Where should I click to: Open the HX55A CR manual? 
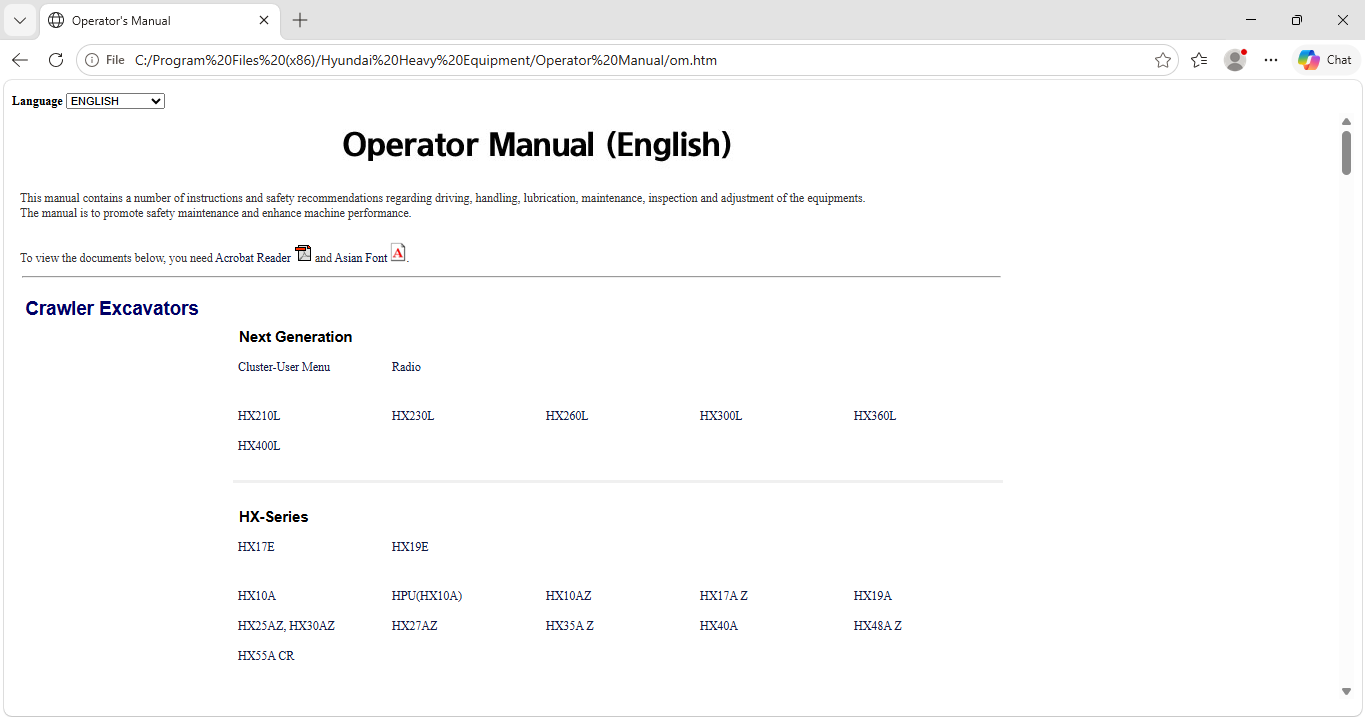click(x=266, y=656)
